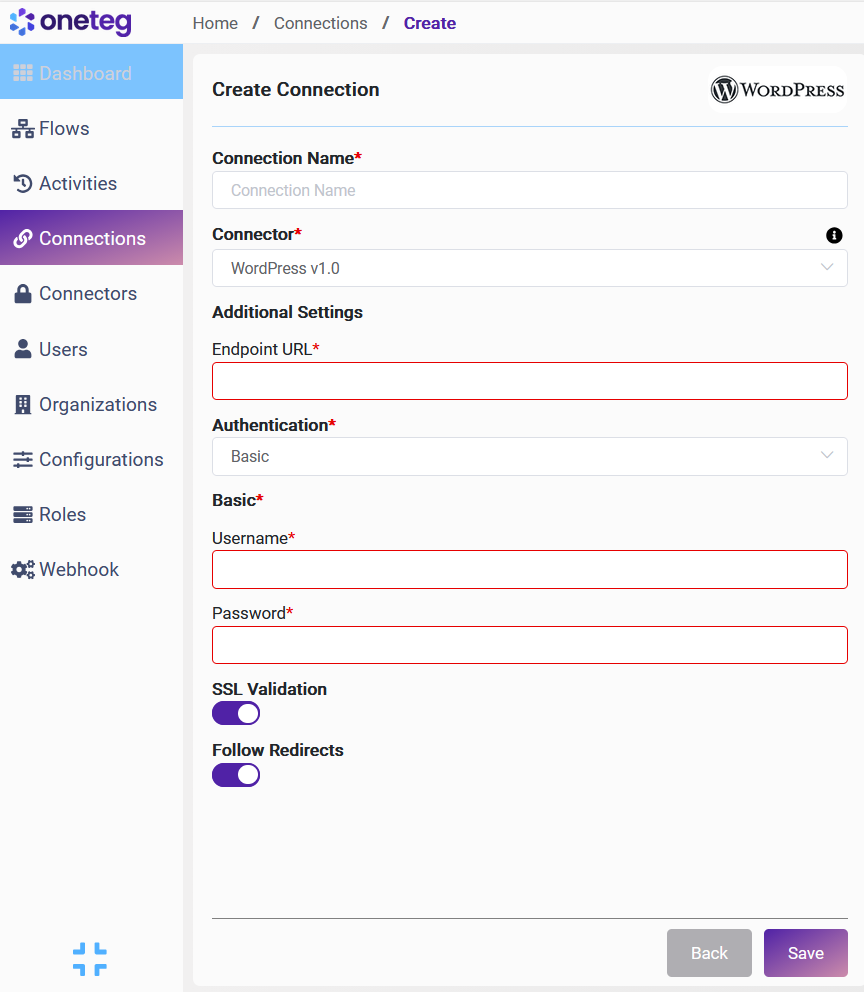Collapse the sidebar using the compress icon

(x=90, y=959)
